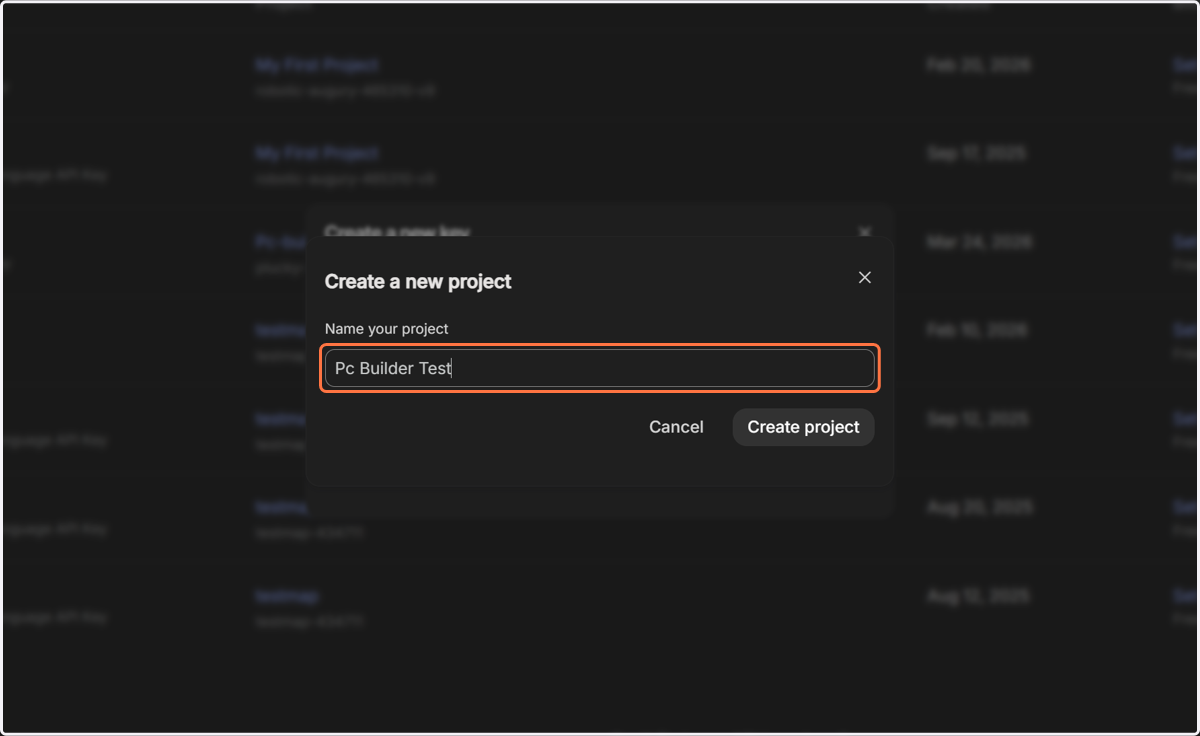Click the Create project button
This screenshot has height=736, width=1200.
click(x=803, y=427)
